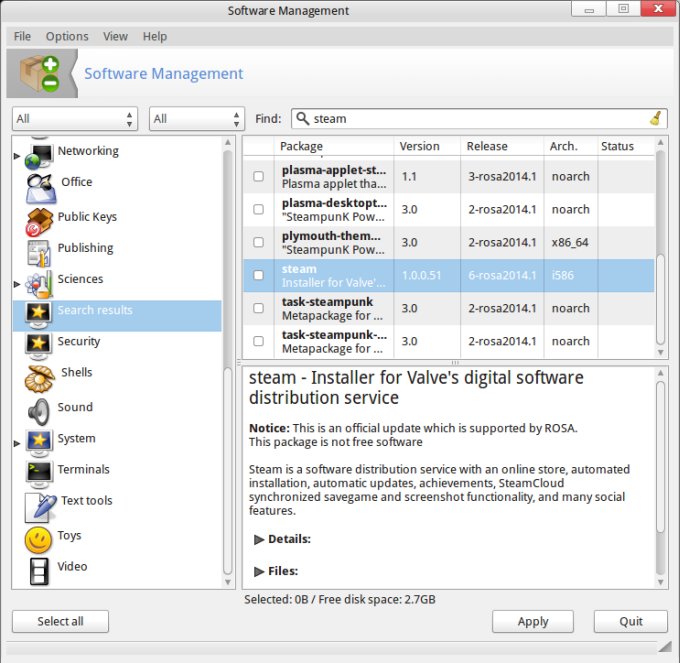
Task: Tick the steam package checkbox
Action: (x=258, y=275)
